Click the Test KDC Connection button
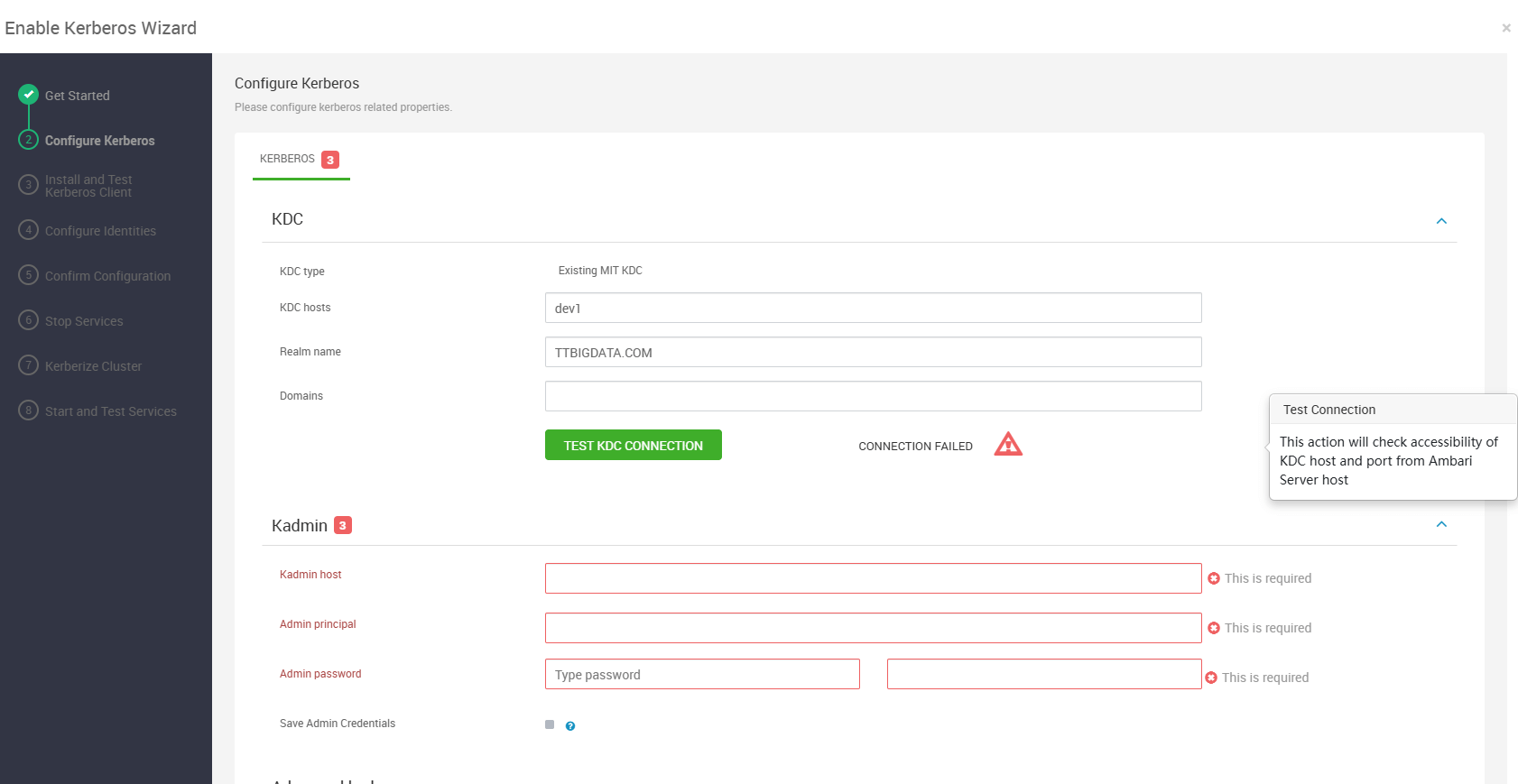Screen dimensions: 1518x784 click(x=634, y=445)
